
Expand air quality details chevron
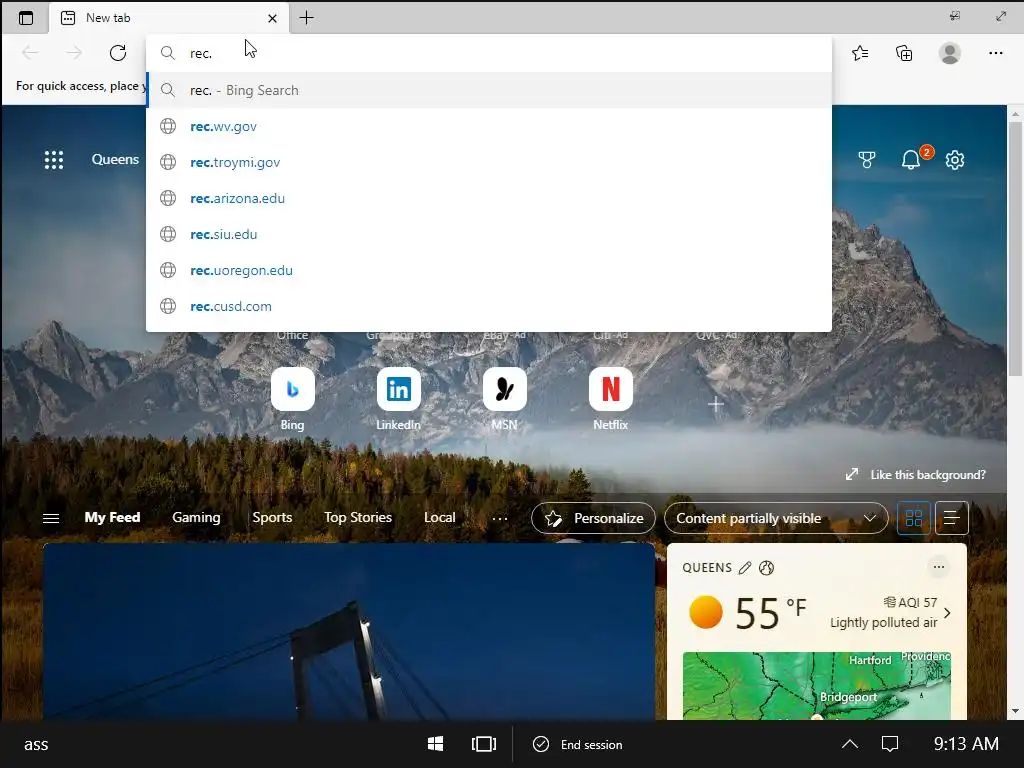pos(947,613)
